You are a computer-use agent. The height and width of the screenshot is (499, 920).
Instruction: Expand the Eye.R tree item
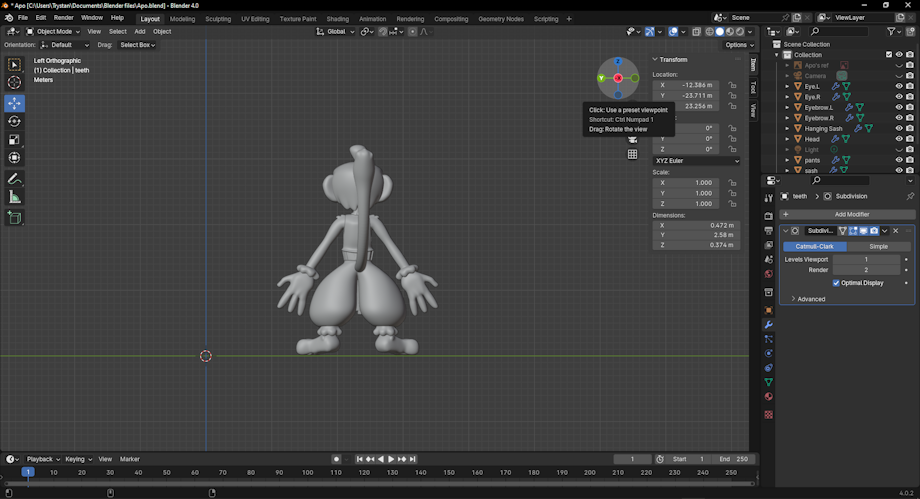pyautogui.click(x=787, y=97)
